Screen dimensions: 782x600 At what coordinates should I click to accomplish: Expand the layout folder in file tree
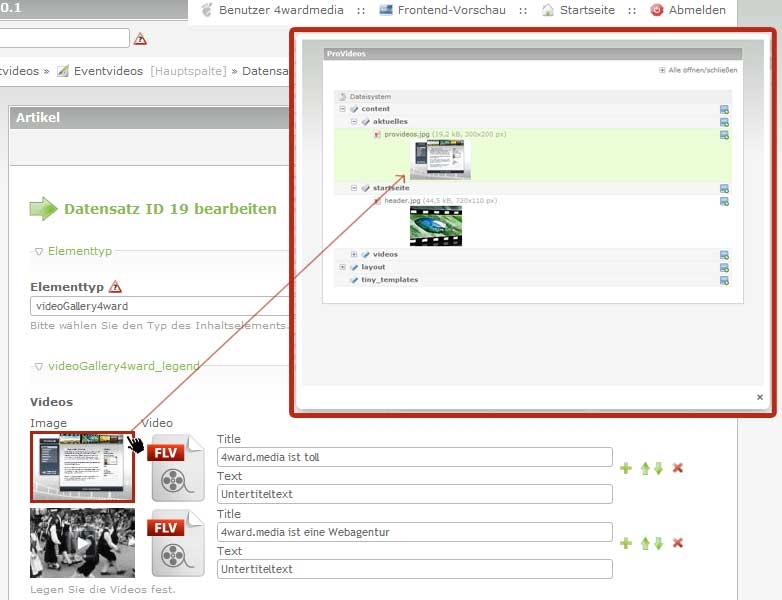point(342,268)
